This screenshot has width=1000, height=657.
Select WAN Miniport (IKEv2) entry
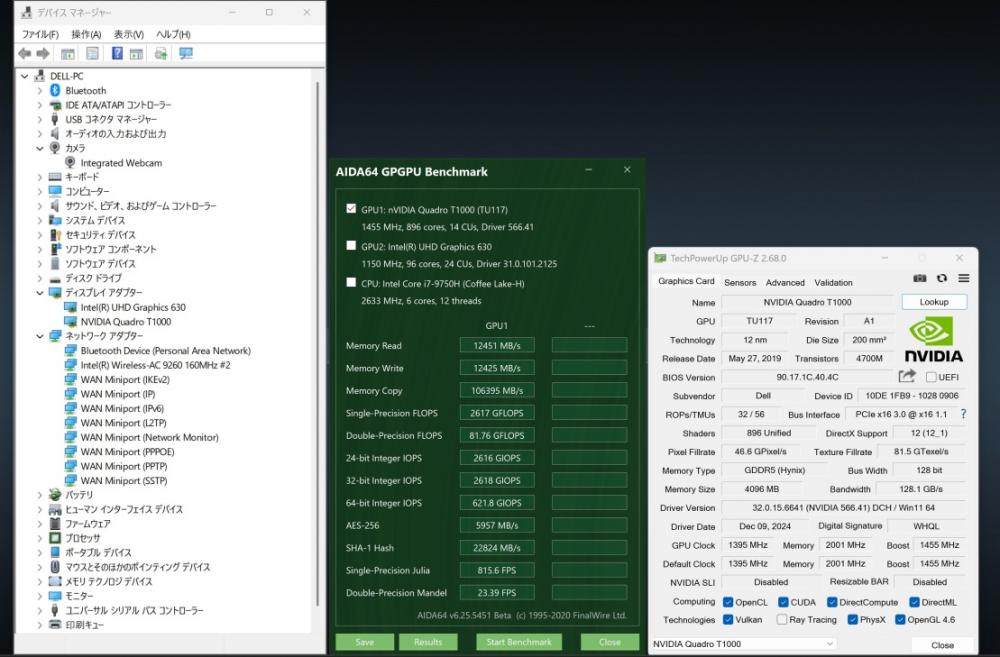click(124, 380)
